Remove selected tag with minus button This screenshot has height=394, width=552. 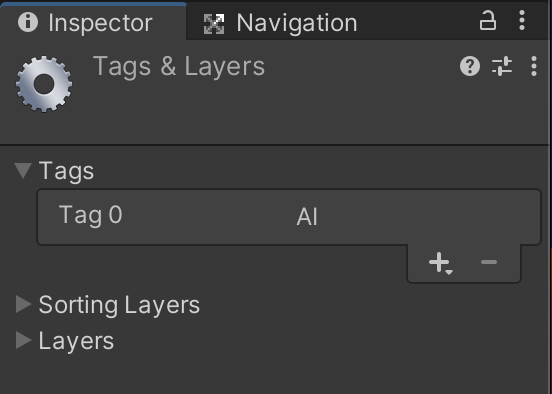coord(489,262)
